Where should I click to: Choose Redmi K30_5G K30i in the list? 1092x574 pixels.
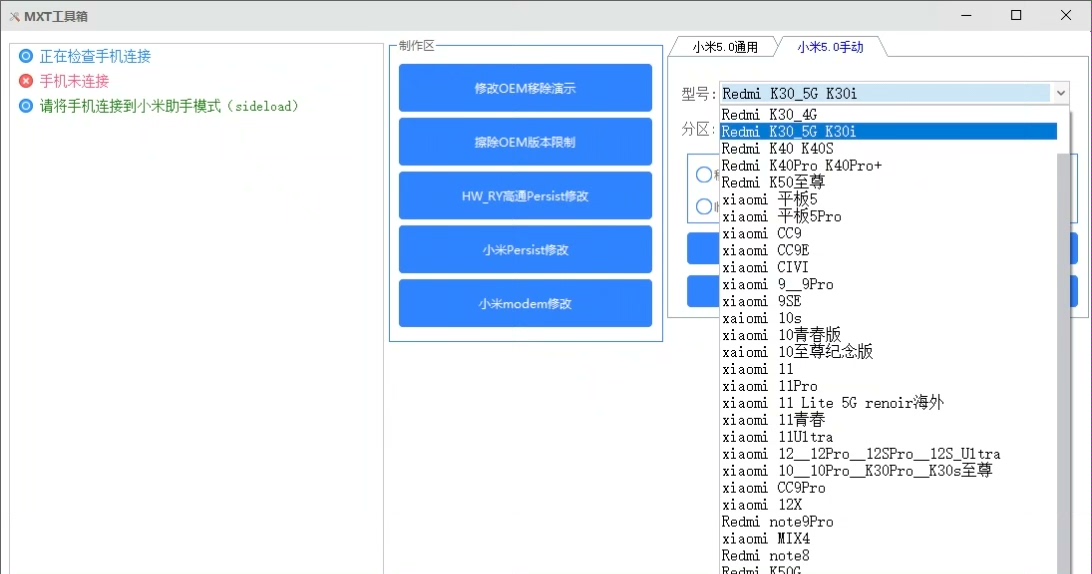coord(889,131)
